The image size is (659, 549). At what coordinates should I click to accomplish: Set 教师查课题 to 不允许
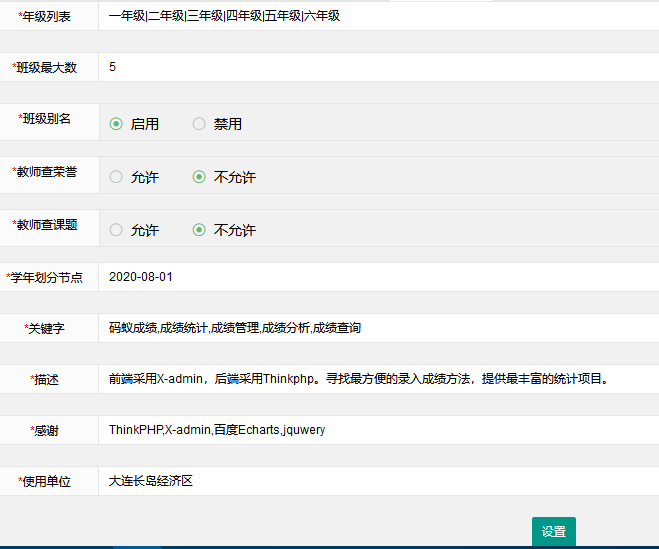(x=199, y=230)
